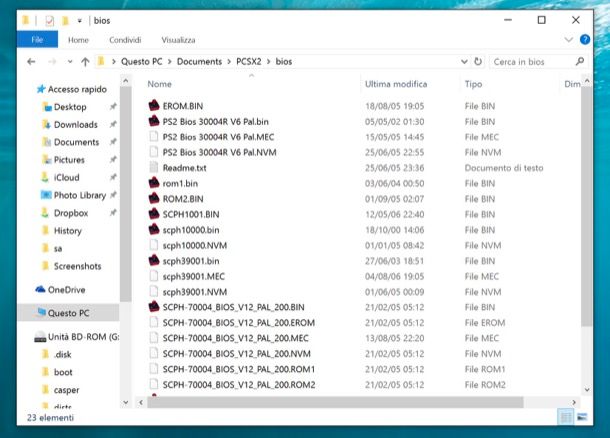
Task: Select PS2 Bios 30004R V6 Pal.bin icon
Action: [154, 121]
